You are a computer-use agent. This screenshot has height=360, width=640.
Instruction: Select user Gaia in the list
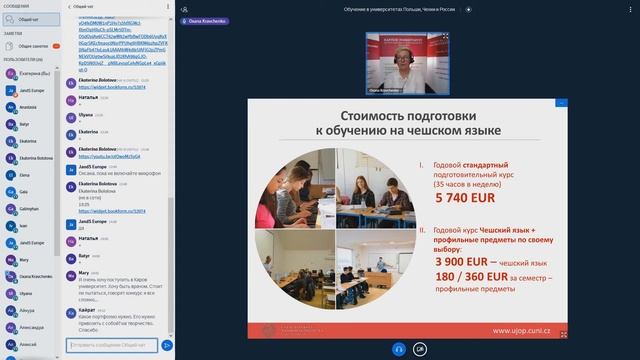pos(29,192)
